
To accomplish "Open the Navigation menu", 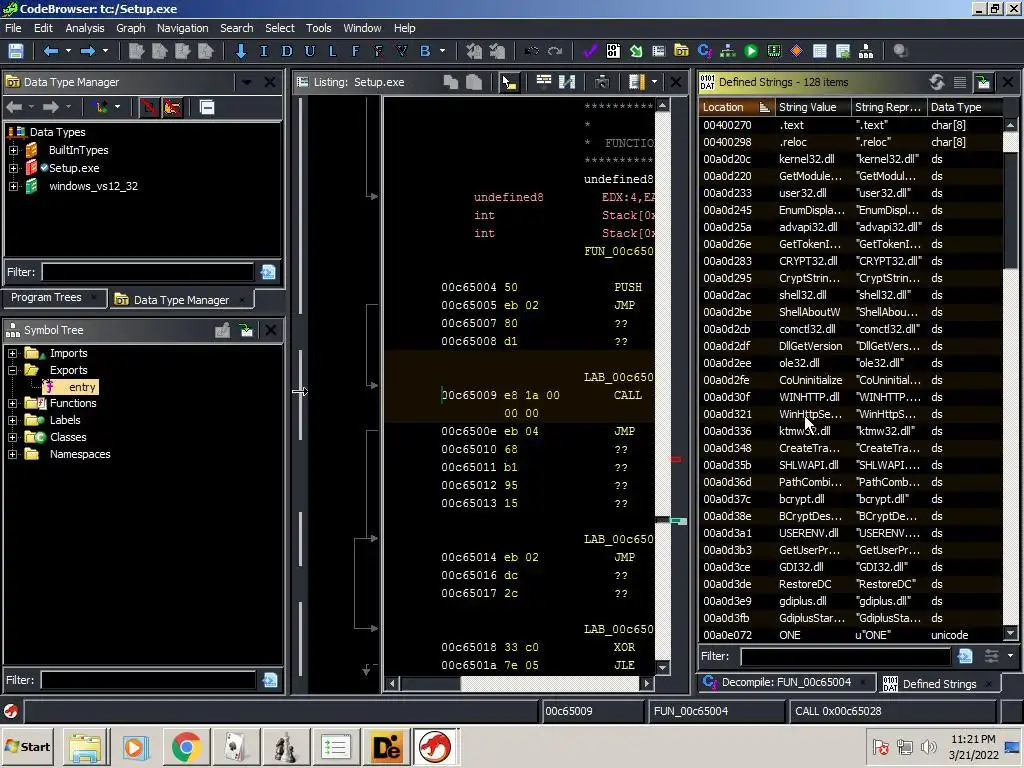I will pyautogui.click(x=182, y=28).
